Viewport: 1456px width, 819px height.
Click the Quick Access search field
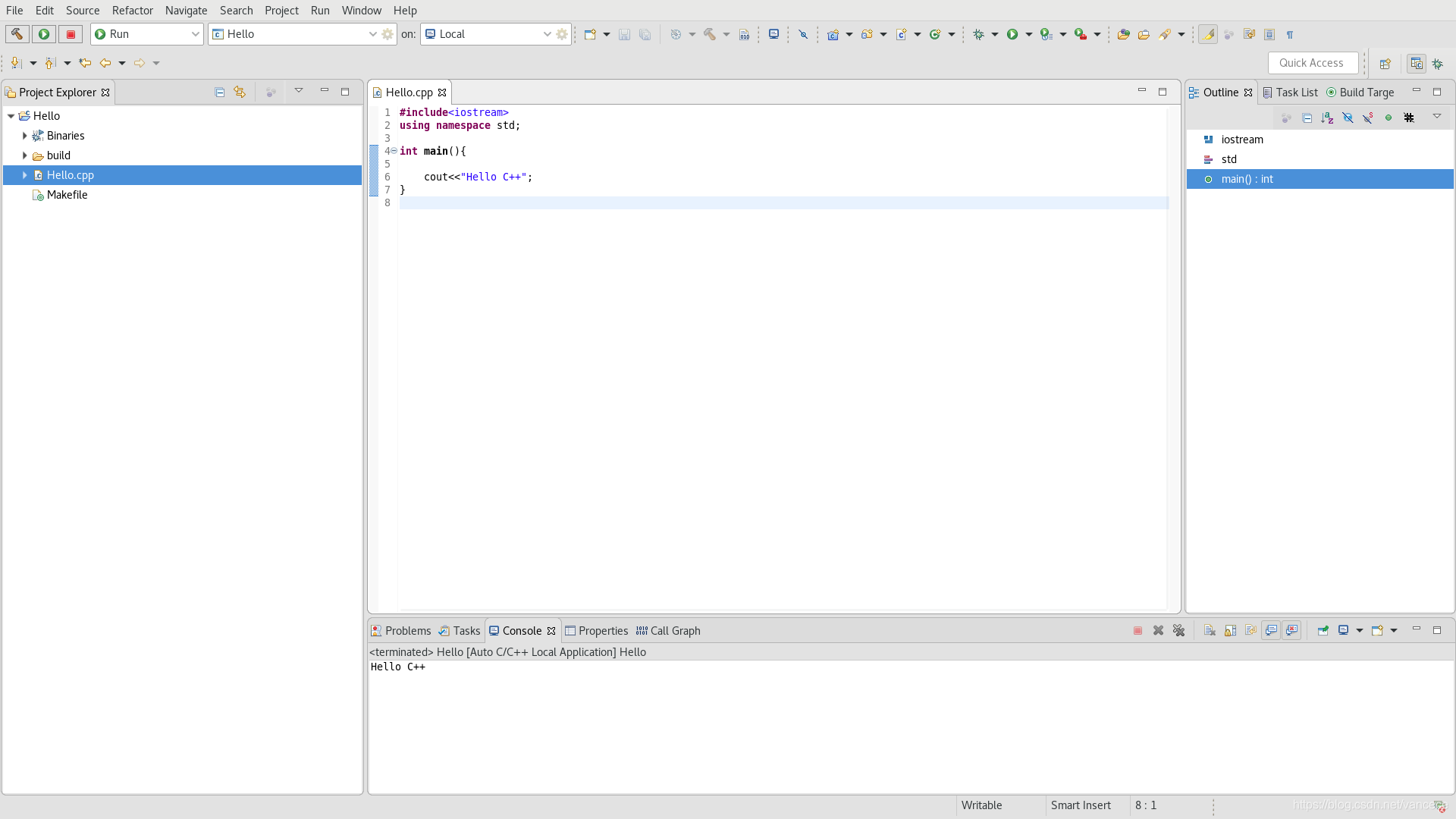point(1312,63)
